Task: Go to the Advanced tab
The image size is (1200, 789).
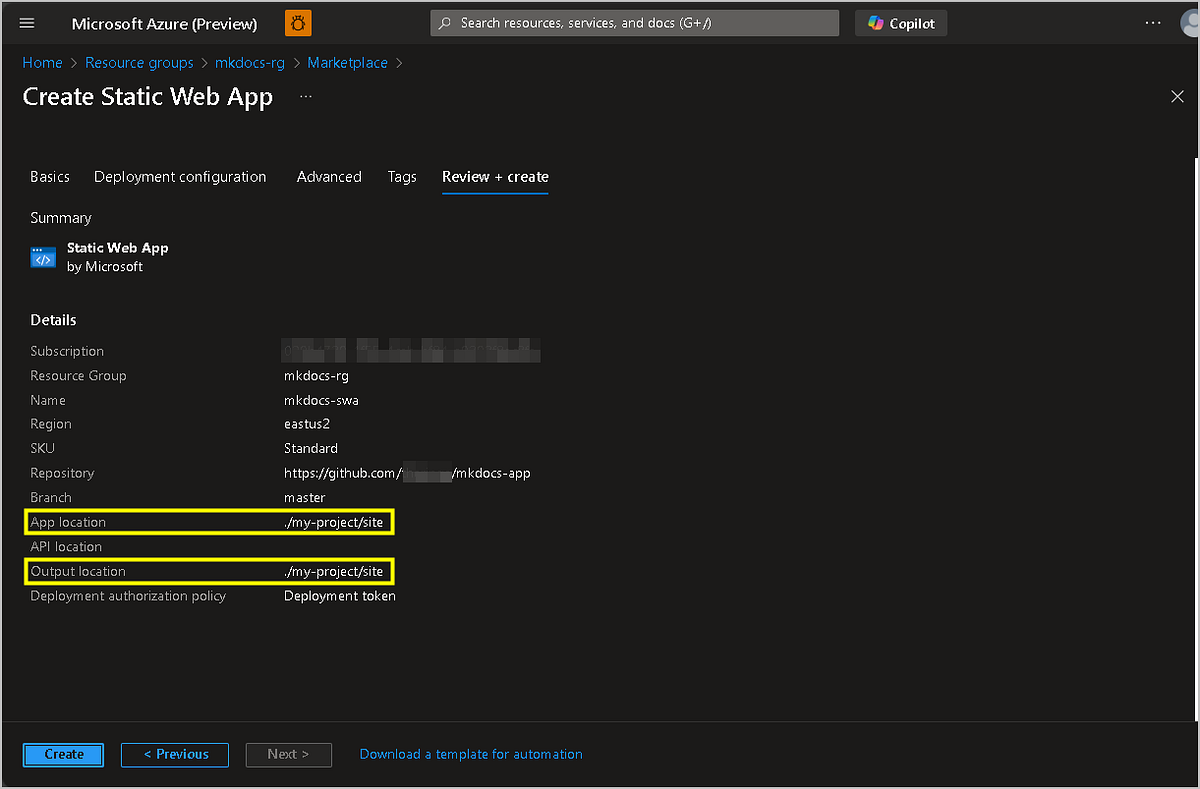Action: (x=329, y=177)
